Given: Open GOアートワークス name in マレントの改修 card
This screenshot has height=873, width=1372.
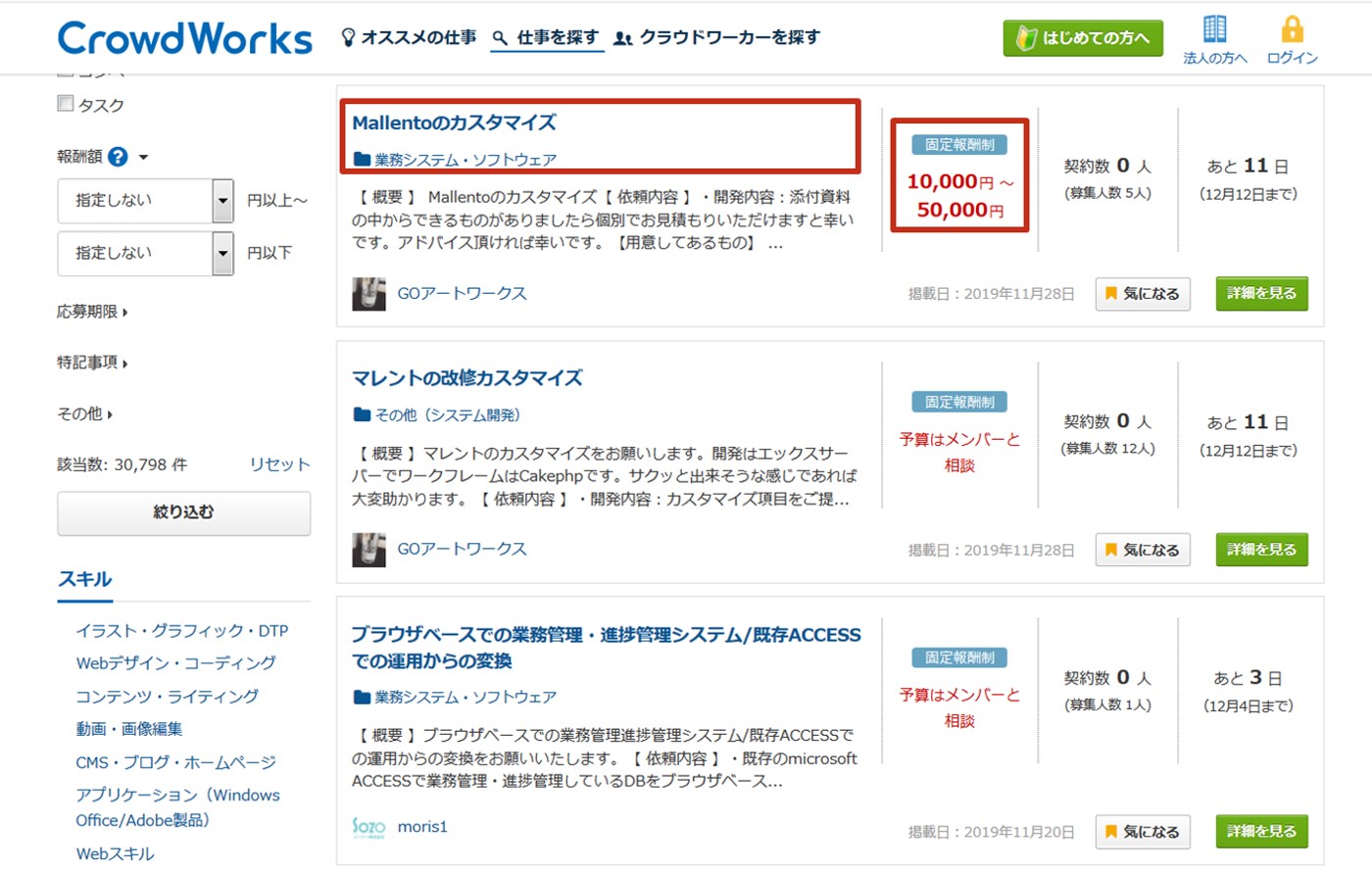Looking at the screenshot, I should pos(462,550).
